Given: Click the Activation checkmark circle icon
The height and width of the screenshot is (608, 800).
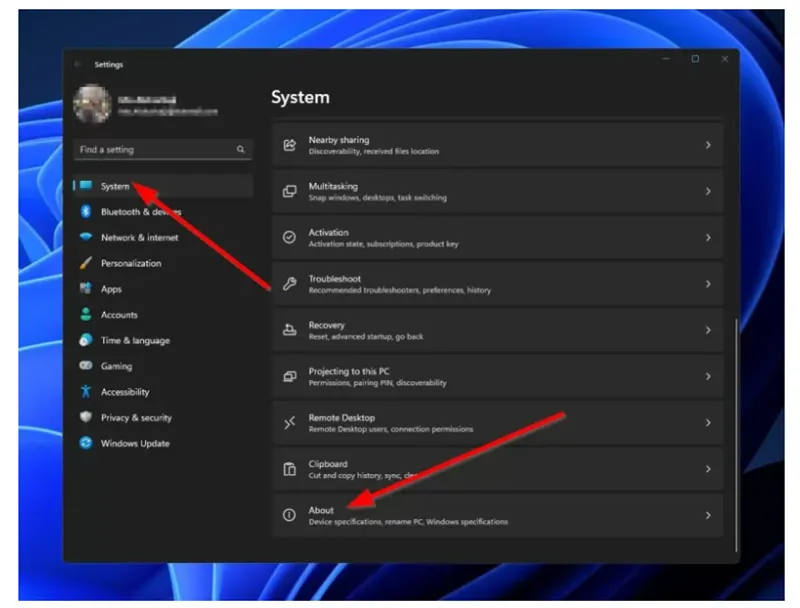Looking at the screenshot, I should tap(289, 237).
